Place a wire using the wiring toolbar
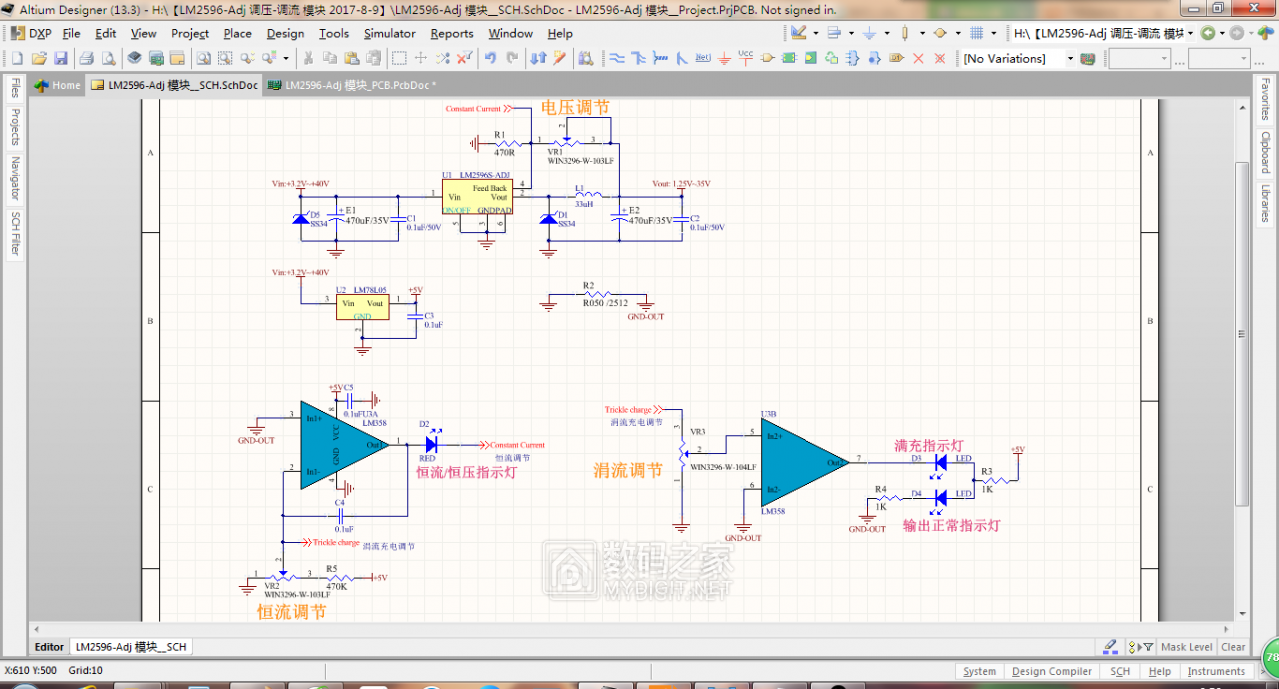The height and width of the screenshot is (689, 1279). [x=617, y=59]
